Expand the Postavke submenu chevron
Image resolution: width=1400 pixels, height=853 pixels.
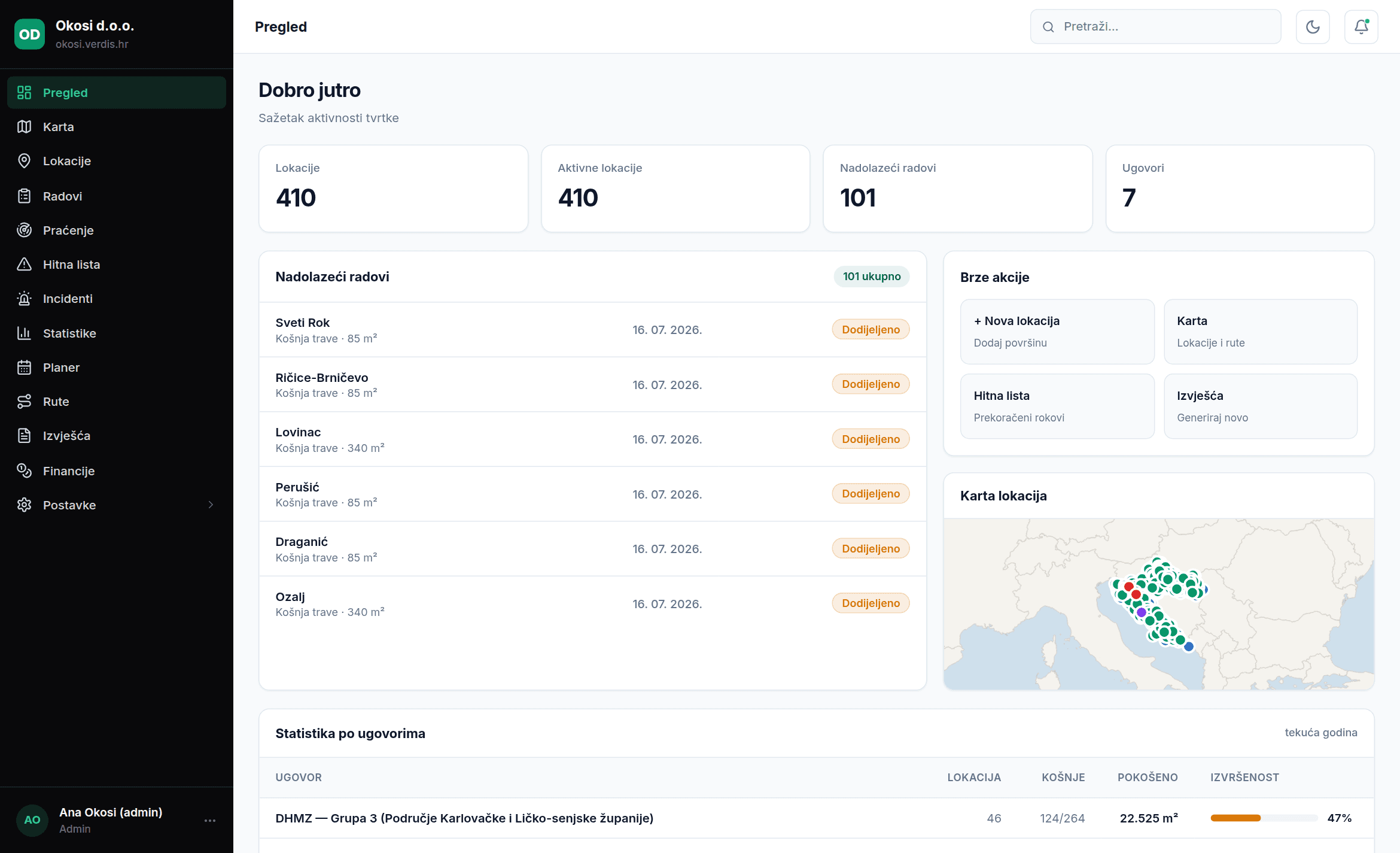click(x=211, y=505)
